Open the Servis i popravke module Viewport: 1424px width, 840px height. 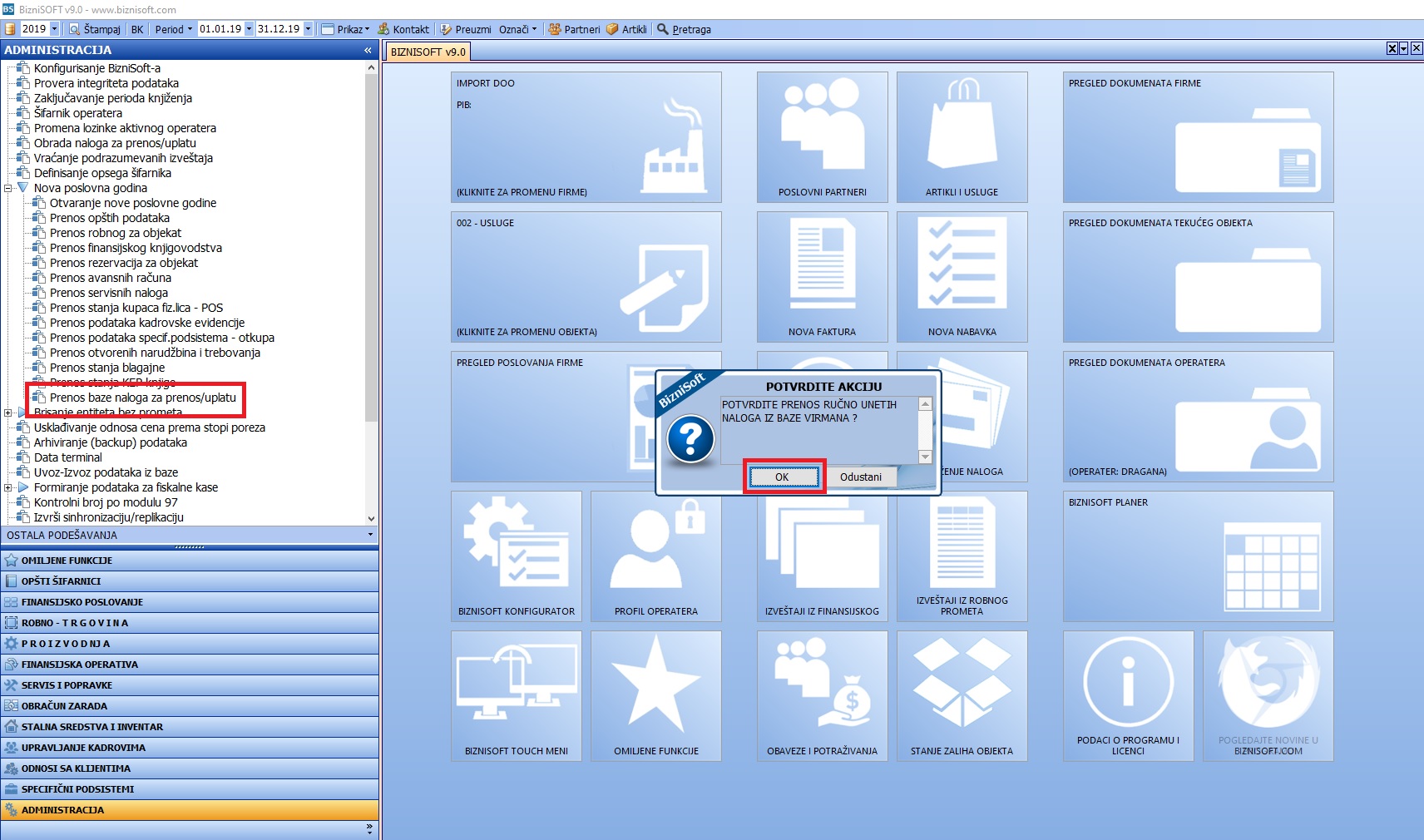coord(190,685)
